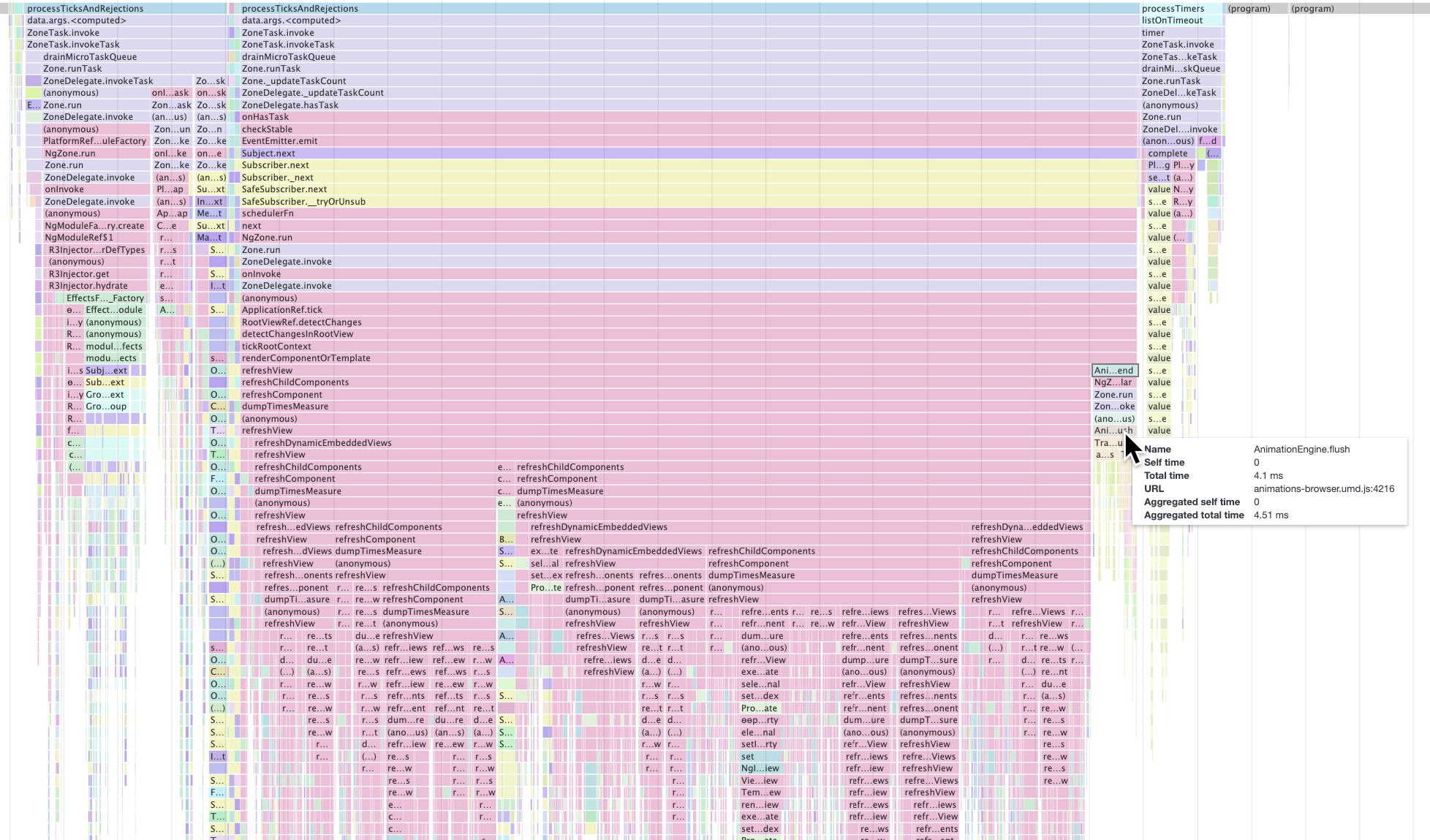This screenshot has width=1430, height=840.
Task: Select the 'ele...nal' flame block
Action: [760, 733]
